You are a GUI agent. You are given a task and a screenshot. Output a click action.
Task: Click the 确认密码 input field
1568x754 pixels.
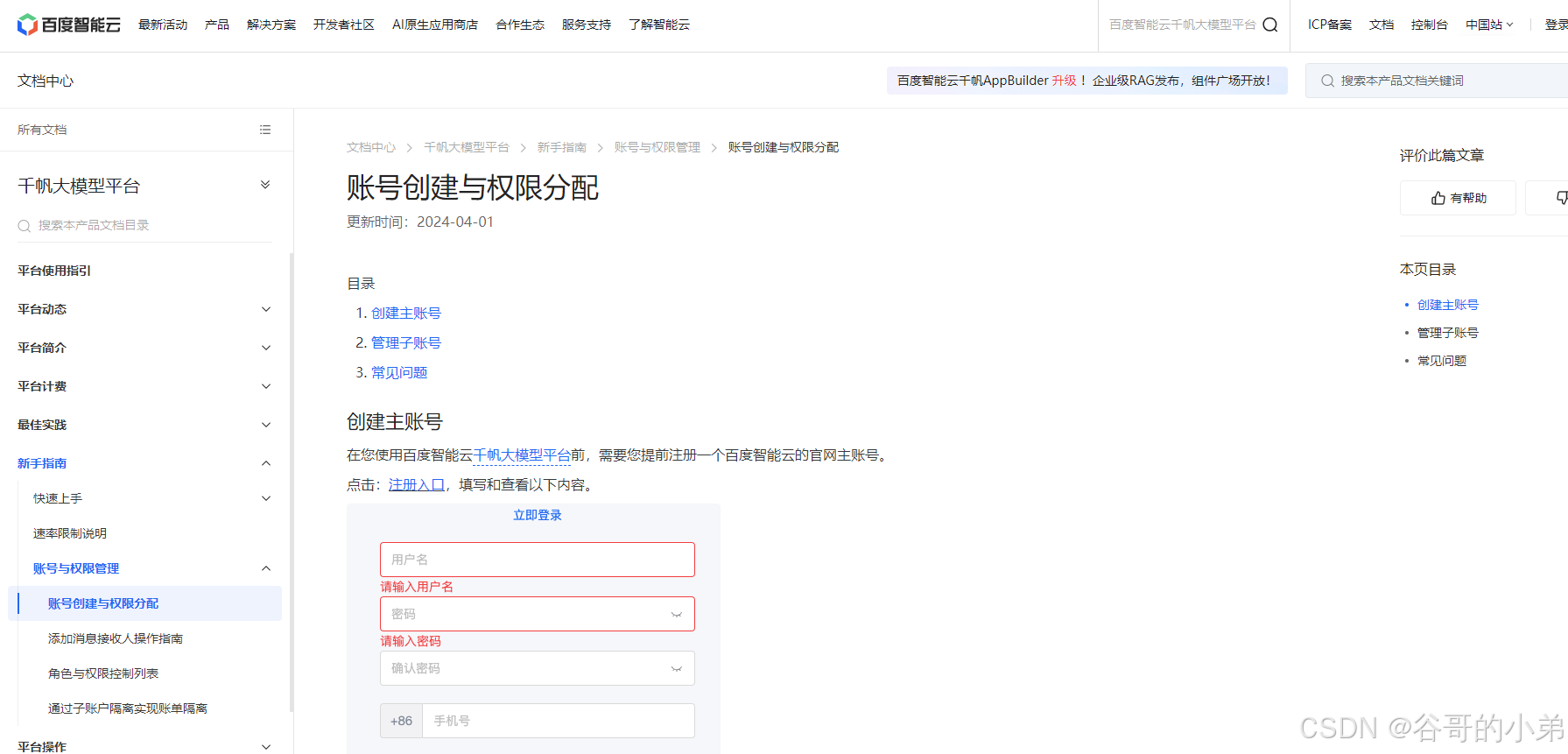[x=538, y=668]
